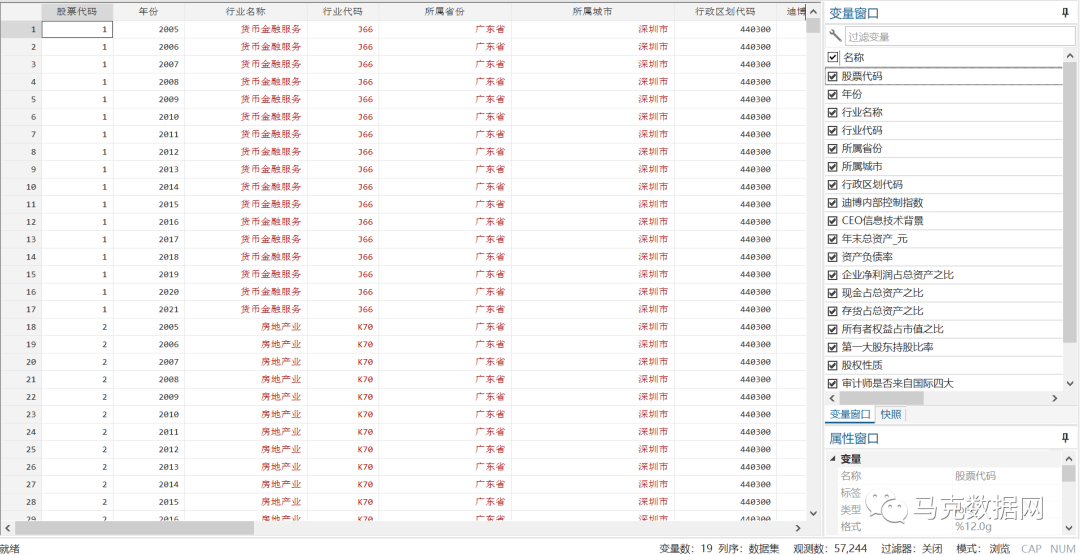Uncheck the 所属城市 variable
The width and height of the screenshot is (1080, 555).
coord(833,167)
